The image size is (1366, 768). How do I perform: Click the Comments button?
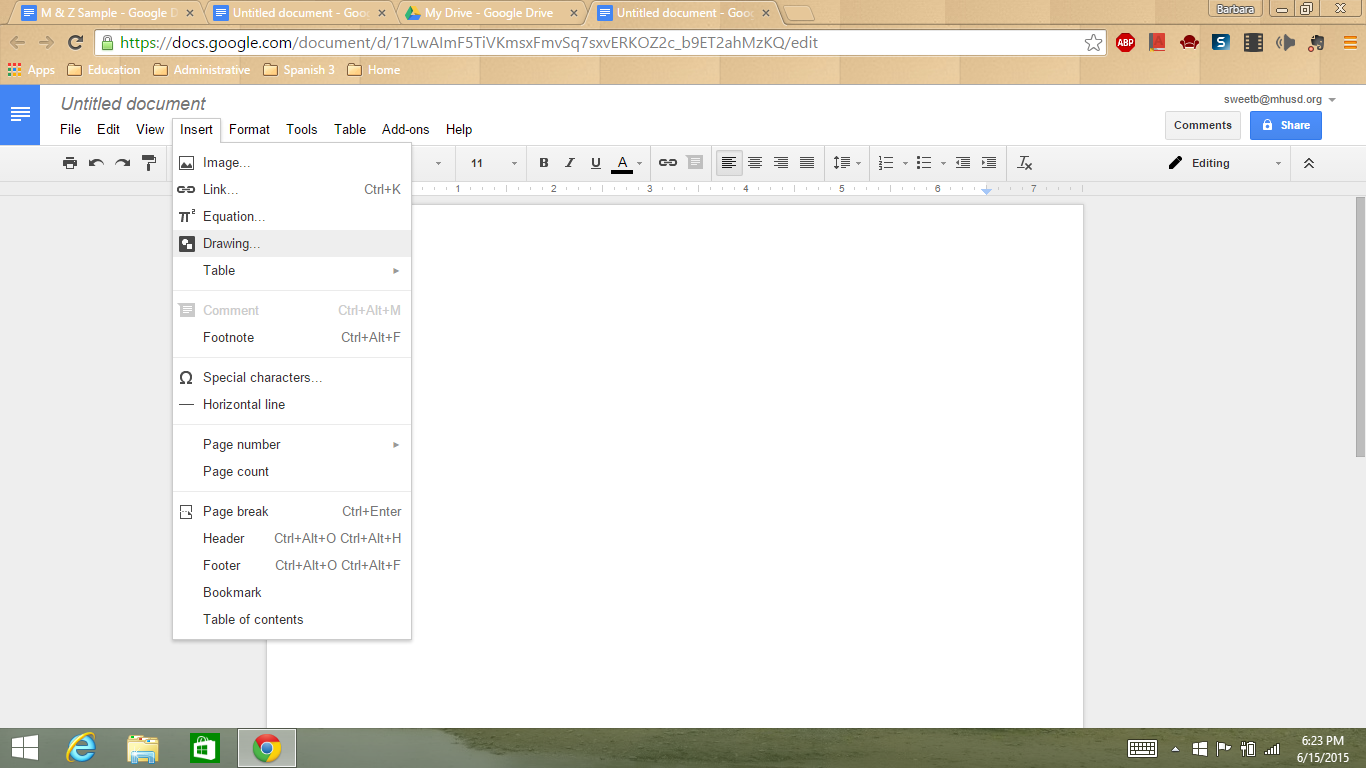pos(1203,125)
